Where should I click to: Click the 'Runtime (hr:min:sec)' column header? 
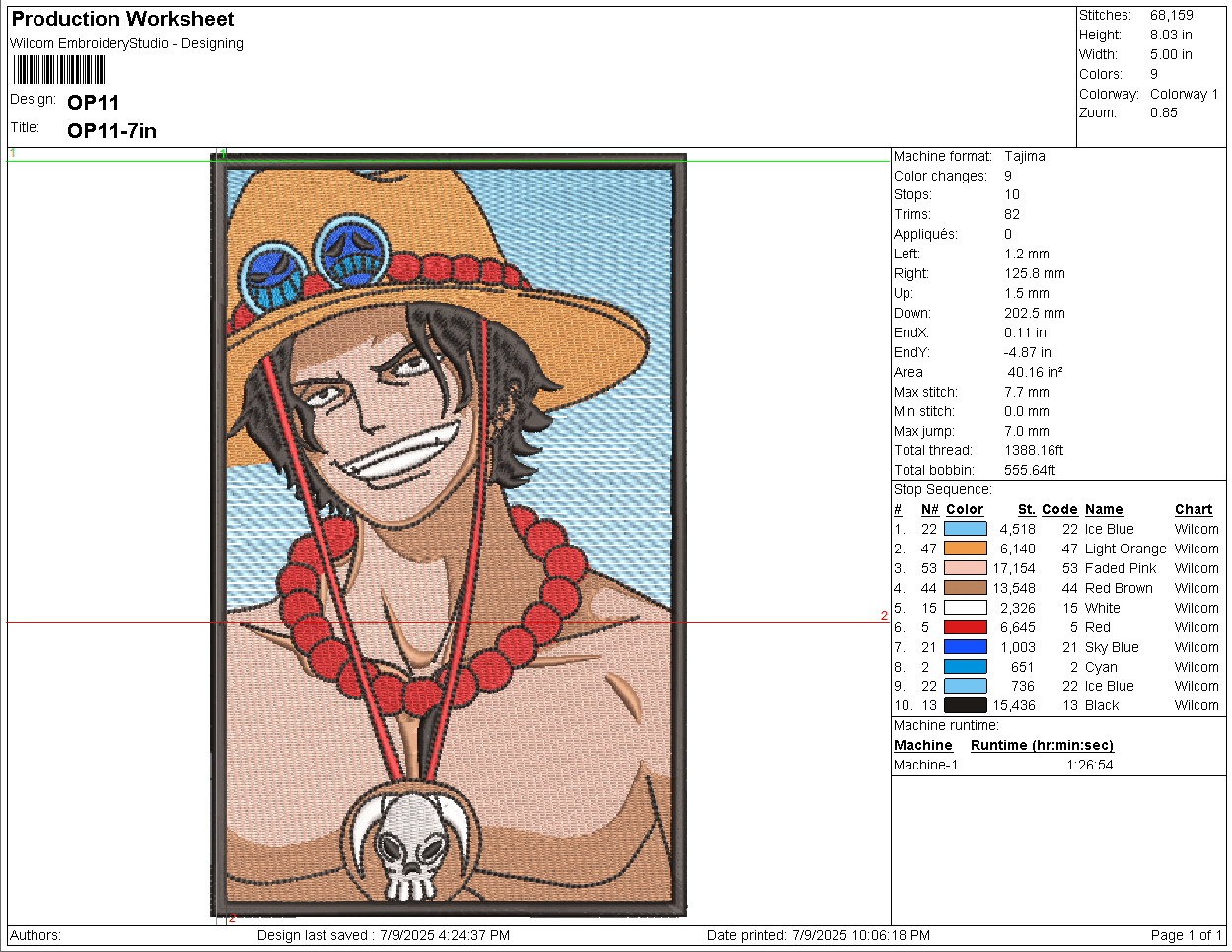coord(1042,745)
